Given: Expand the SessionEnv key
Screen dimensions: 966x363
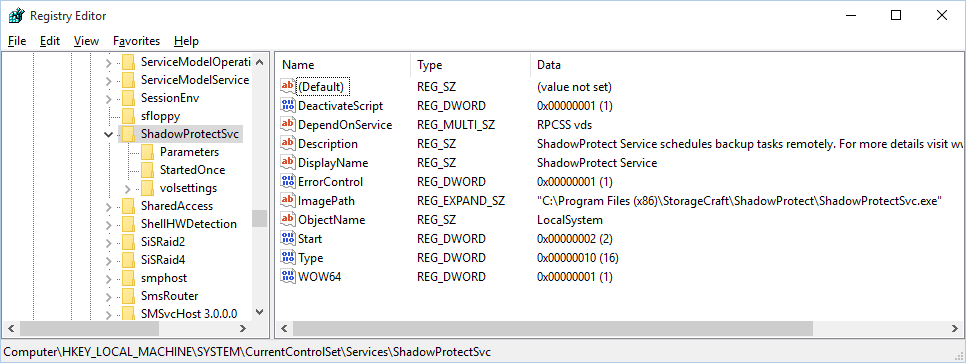Looking at the screenshot, I should coord(108,98).
